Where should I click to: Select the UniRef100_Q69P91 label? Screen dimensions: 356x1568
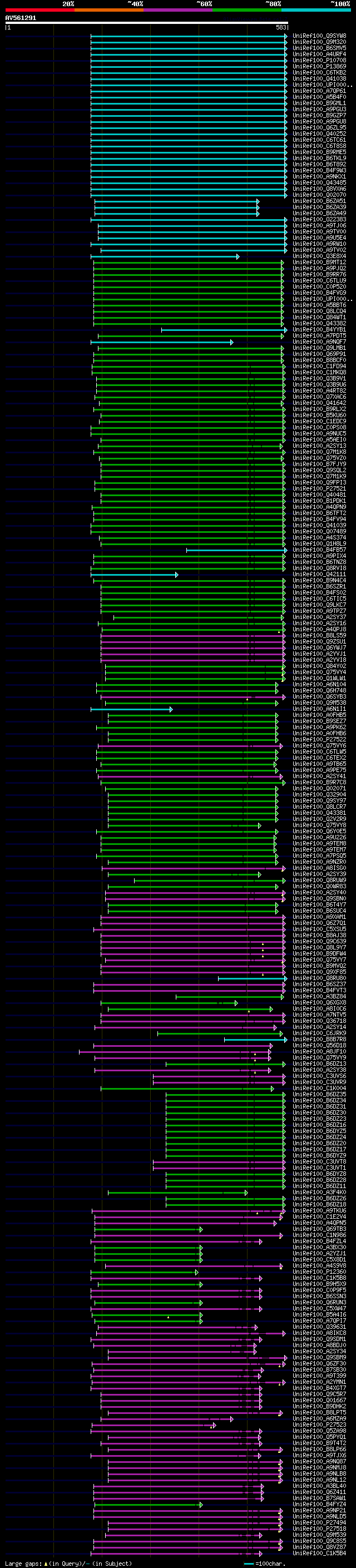pos(319,354)
